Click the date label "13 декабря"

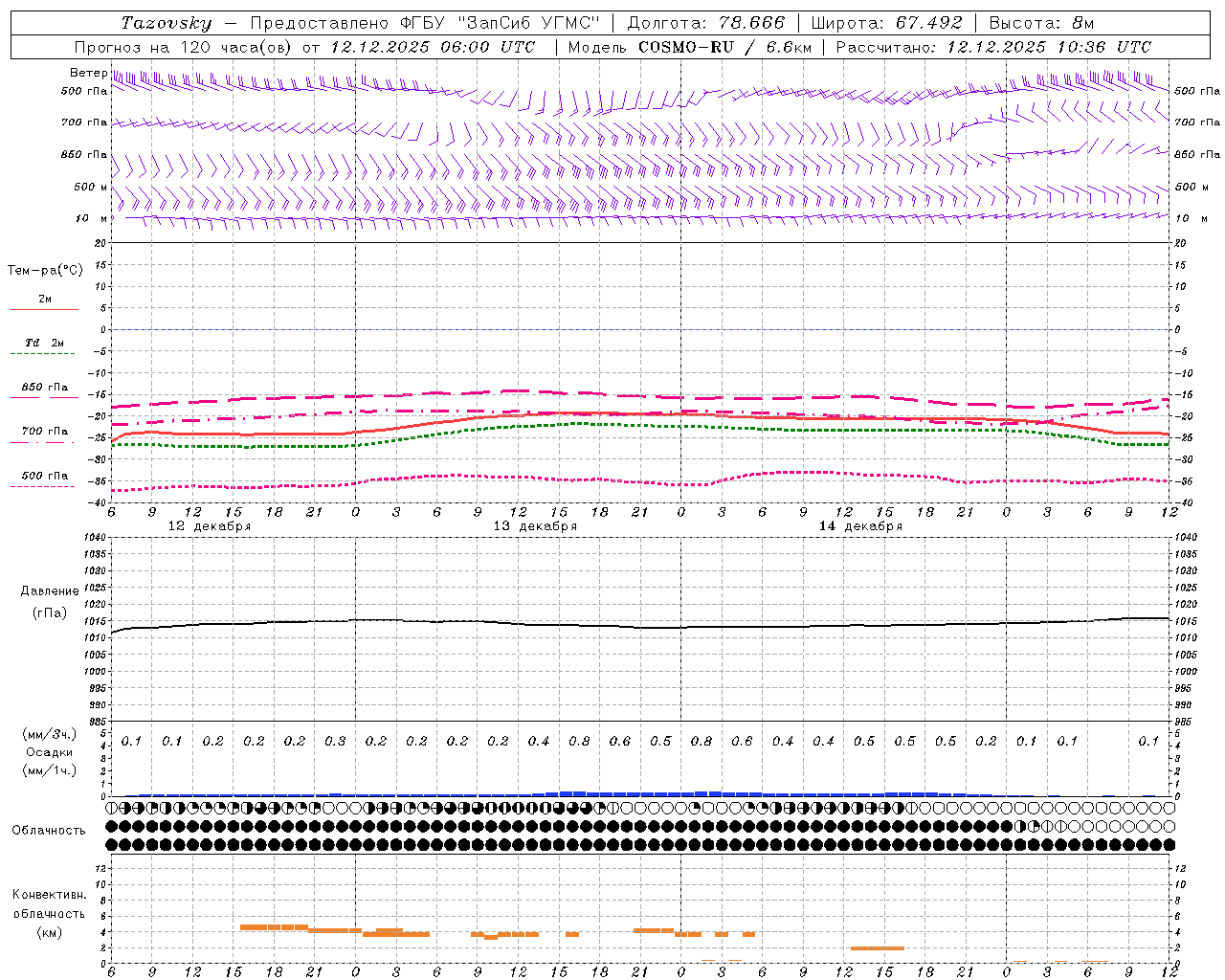coord(535,526)
